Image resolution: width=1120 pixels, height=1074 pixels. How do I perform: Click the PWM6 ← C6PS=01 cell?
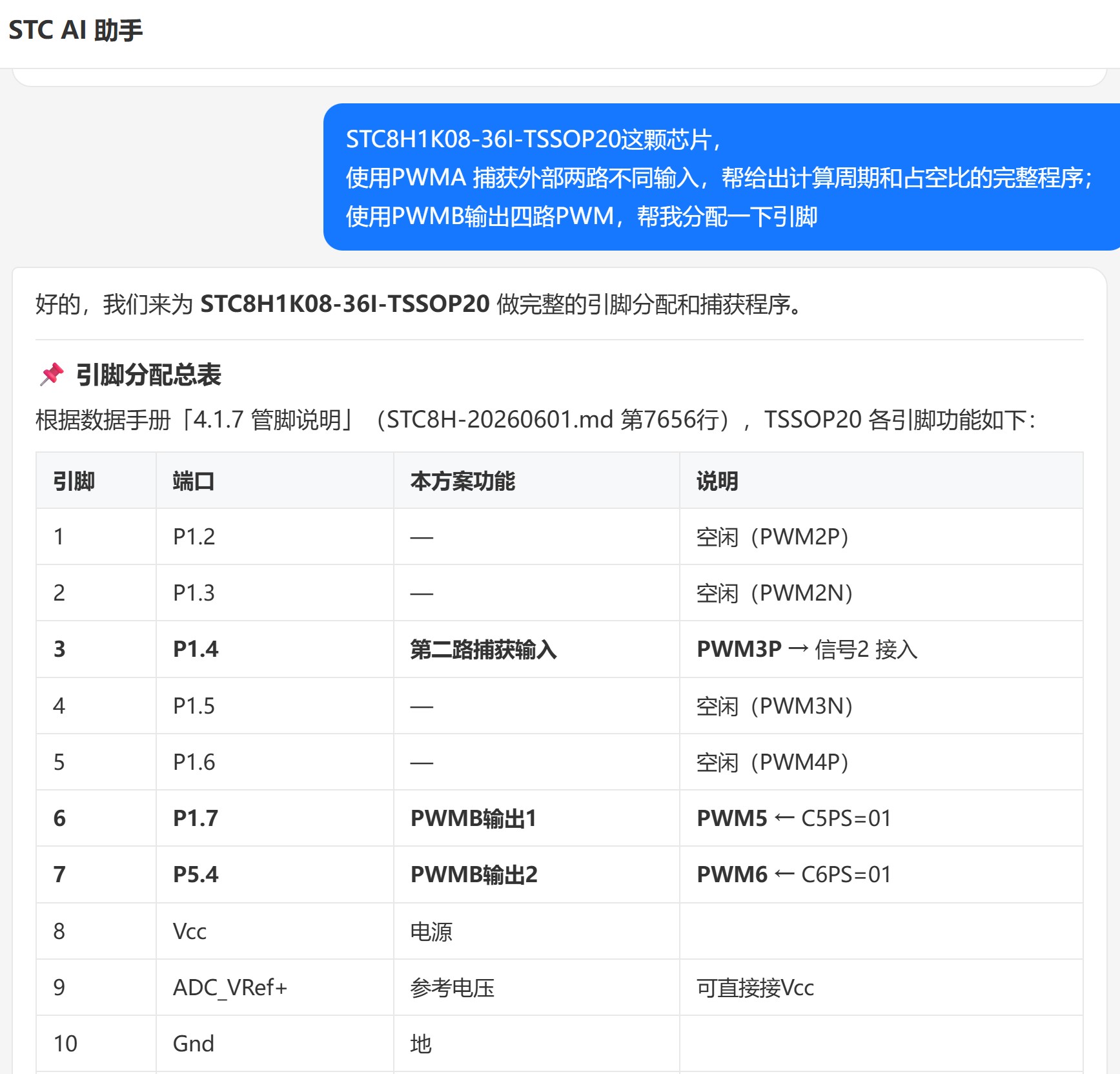coord(881,874)
